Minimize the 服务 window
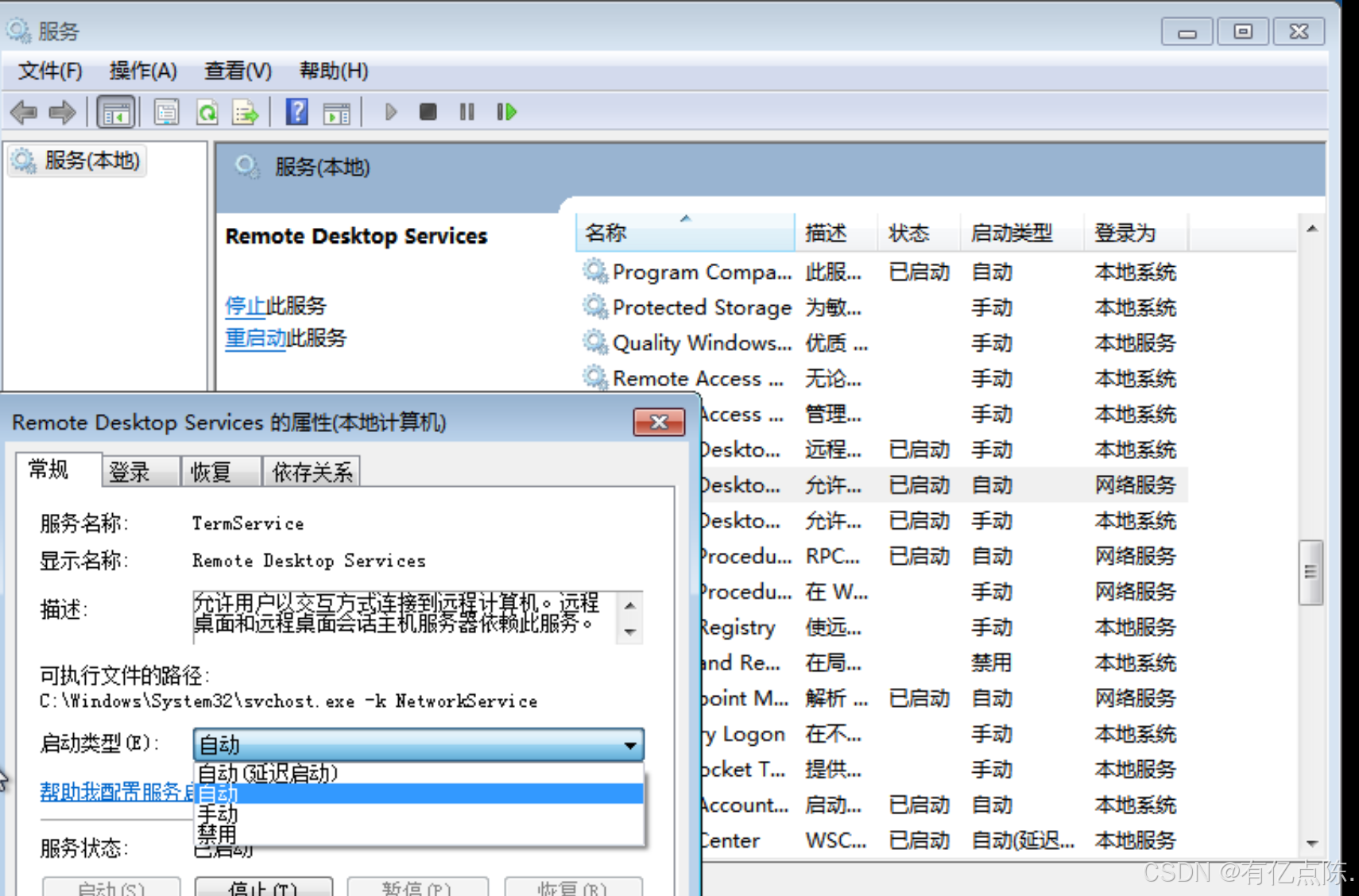This screenshot has width=1359, height=896. (1187, 31)
